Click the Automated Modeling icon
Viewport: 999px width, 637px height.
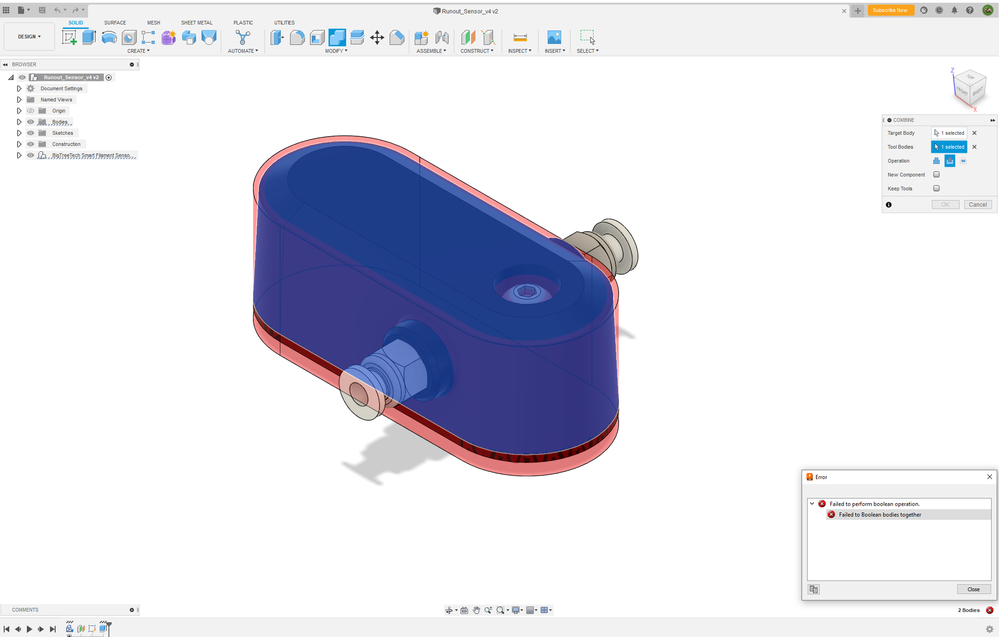click(243, 38)
